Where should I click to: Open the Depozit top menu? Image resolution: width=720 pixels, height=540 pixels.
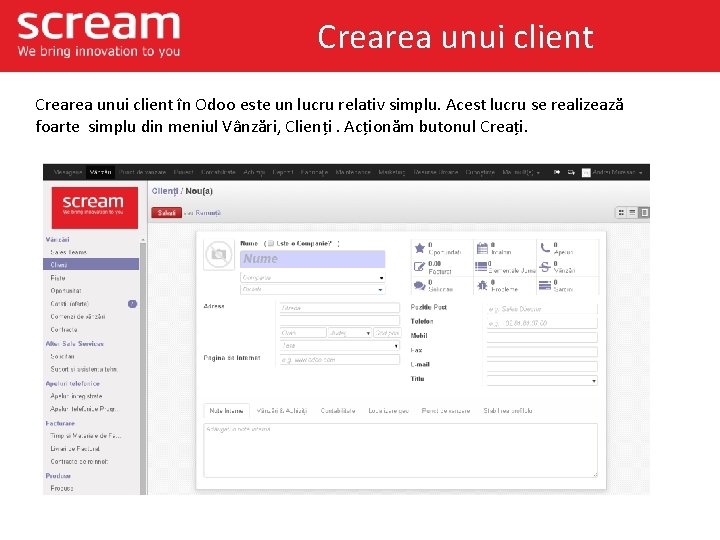283,172
